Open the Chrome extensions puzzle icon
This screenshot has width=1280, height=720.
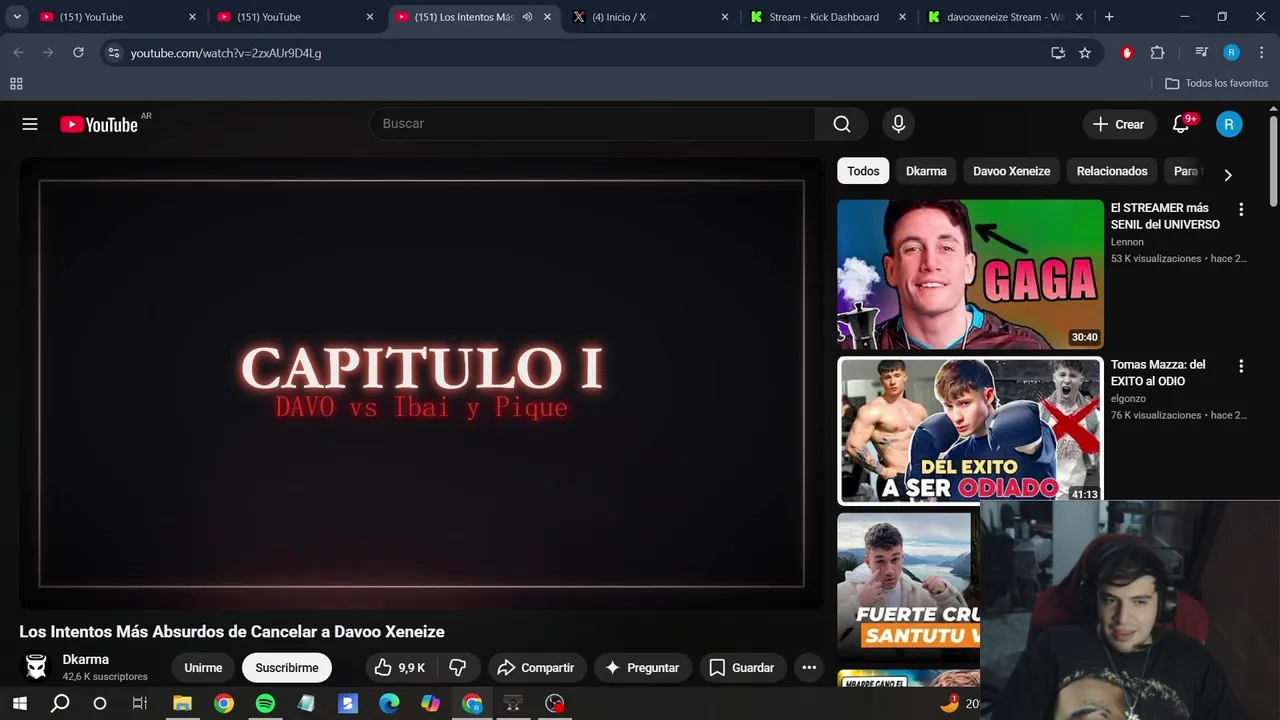[1158, 53]
